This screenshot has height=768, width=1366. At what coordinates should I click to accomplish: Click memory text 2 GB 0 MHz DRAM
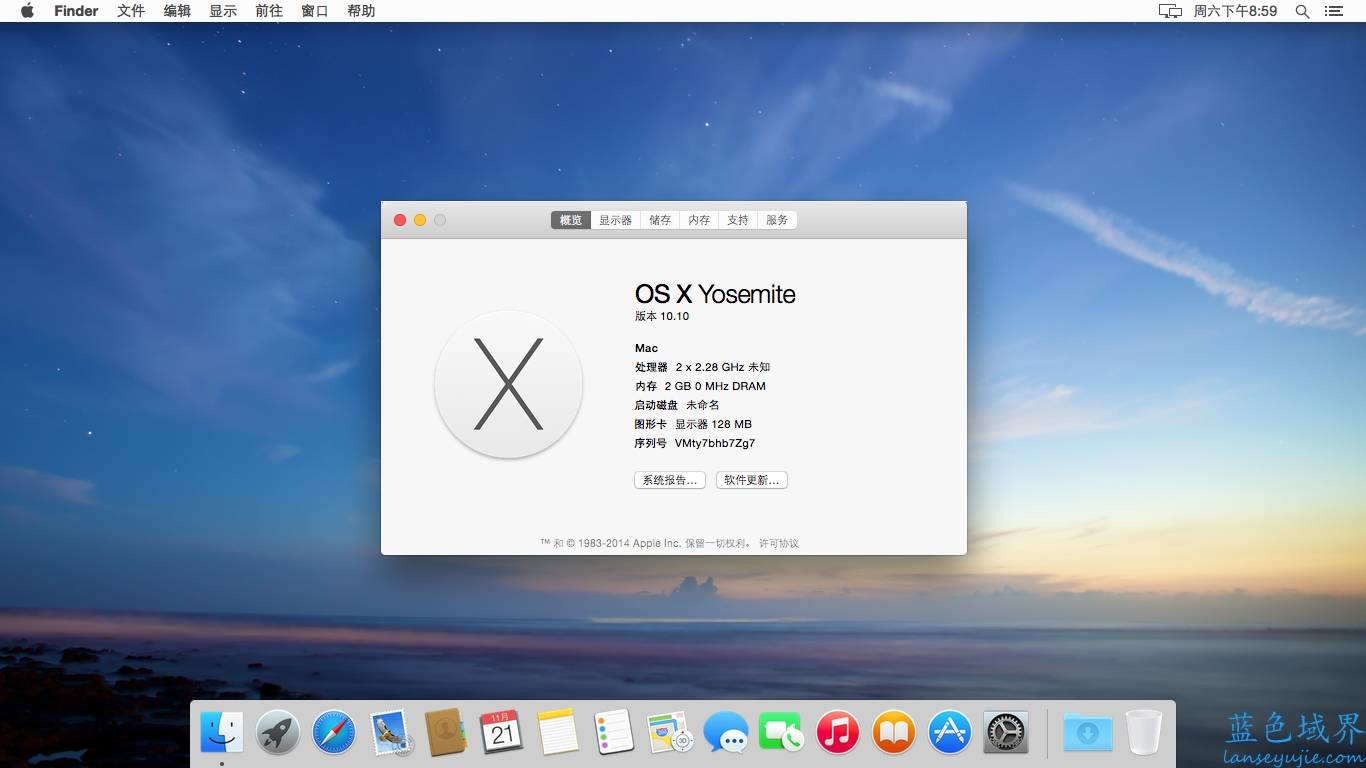point(715,386)
